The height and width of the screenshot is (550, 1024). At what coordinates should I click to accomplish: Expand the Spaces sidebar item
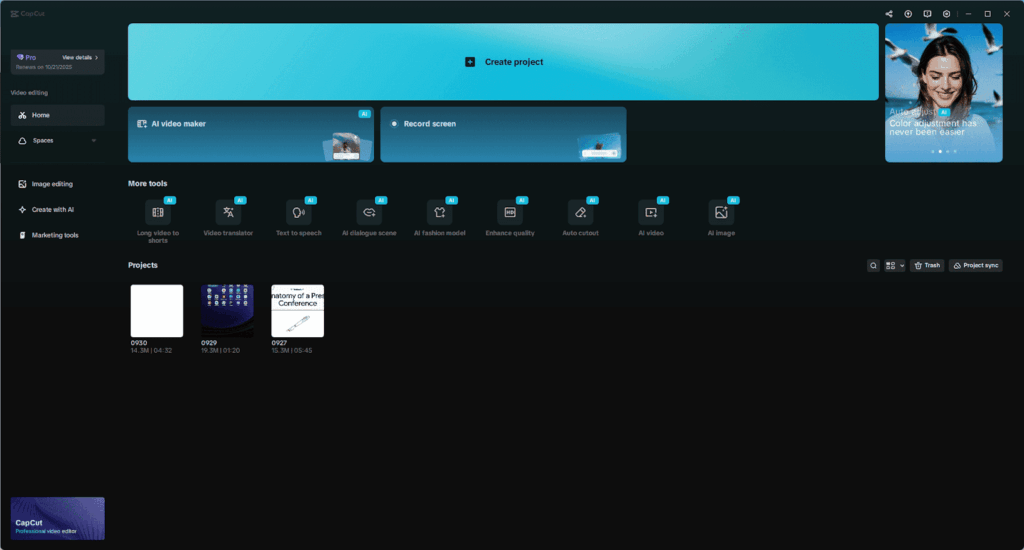(x=57, y=140)
